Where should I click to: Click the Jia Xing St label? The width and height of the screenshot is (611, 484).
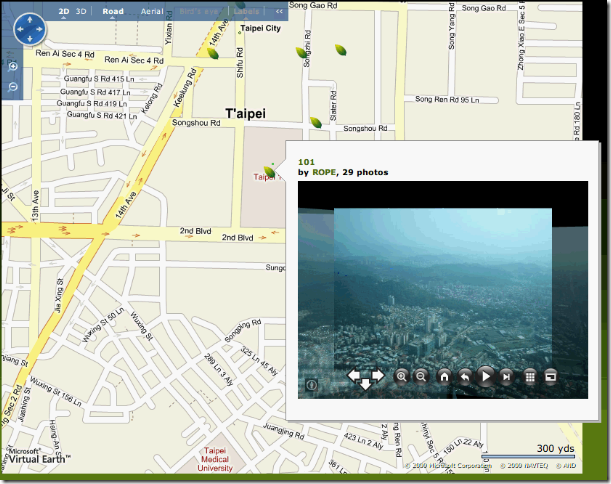[x=58, y=296]
